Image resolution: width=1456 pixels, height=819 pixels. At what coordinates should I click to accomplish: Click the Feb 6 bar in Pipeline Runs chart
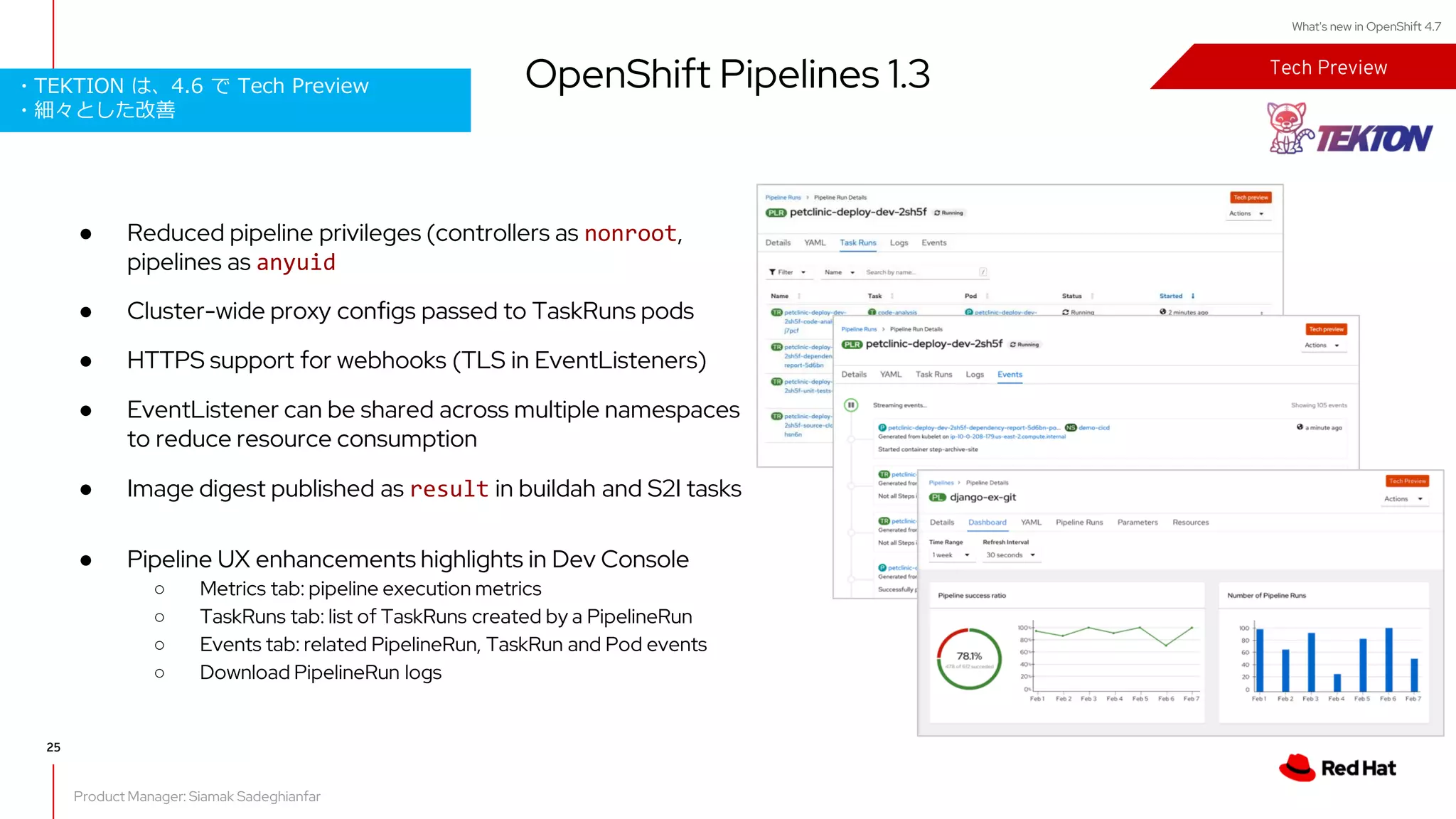1388,660
